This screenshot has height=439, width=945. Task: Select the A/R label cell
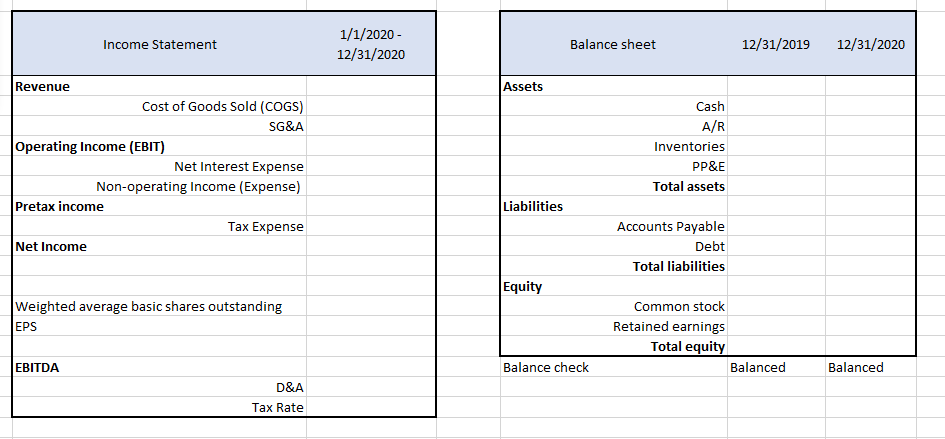(614, 126)
